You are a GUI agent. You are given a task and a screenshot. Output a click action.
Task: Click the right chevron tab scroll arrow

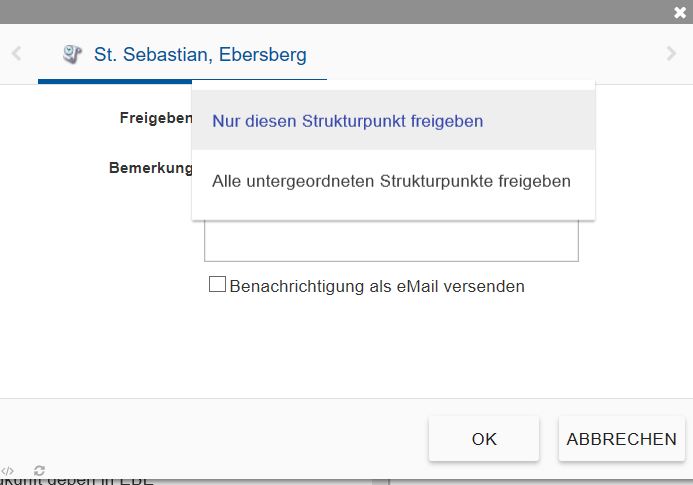(671, 53)
